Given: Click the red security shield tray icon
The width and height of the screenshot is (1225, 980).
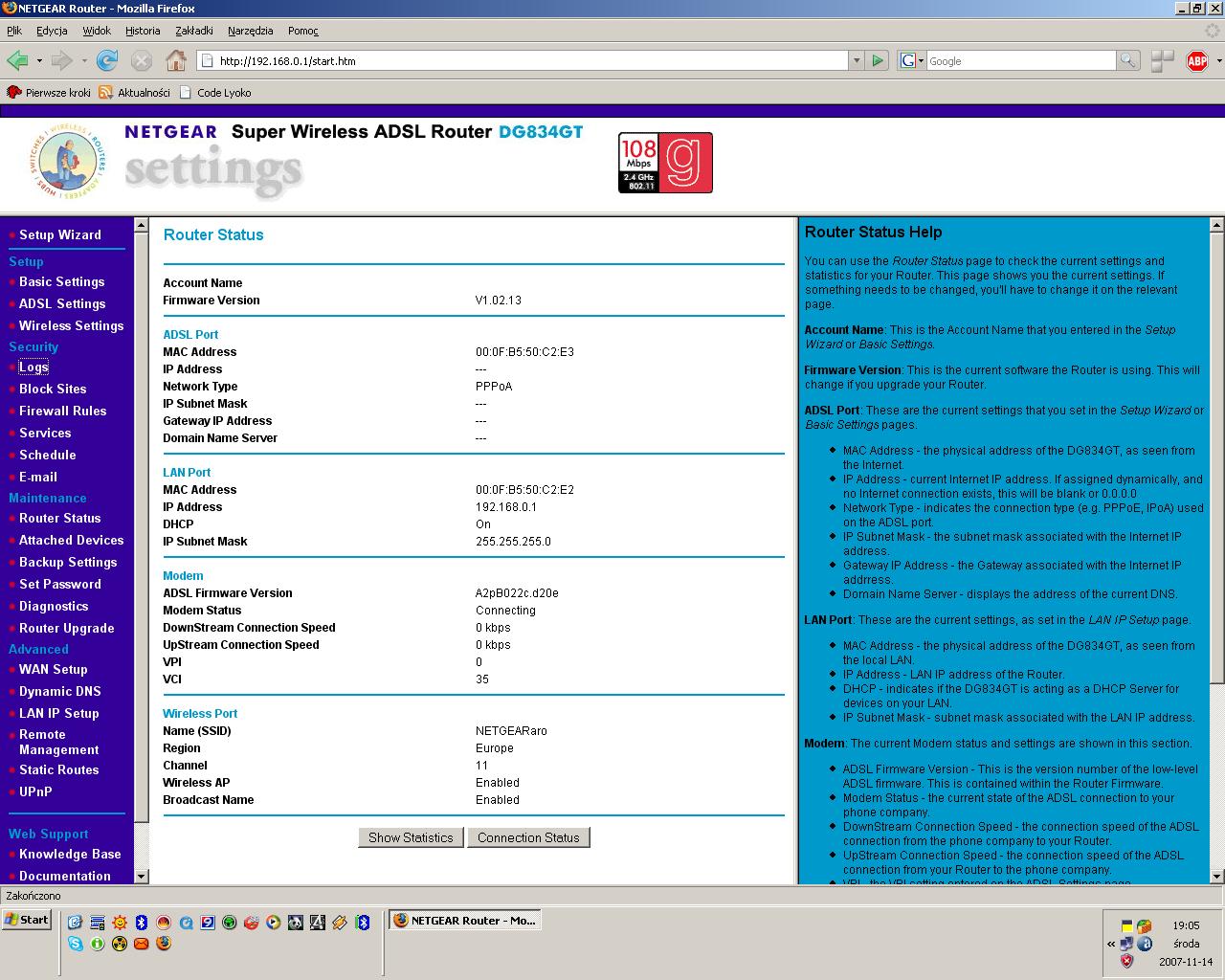Looking at the screenshot, I should (1126, 961).
